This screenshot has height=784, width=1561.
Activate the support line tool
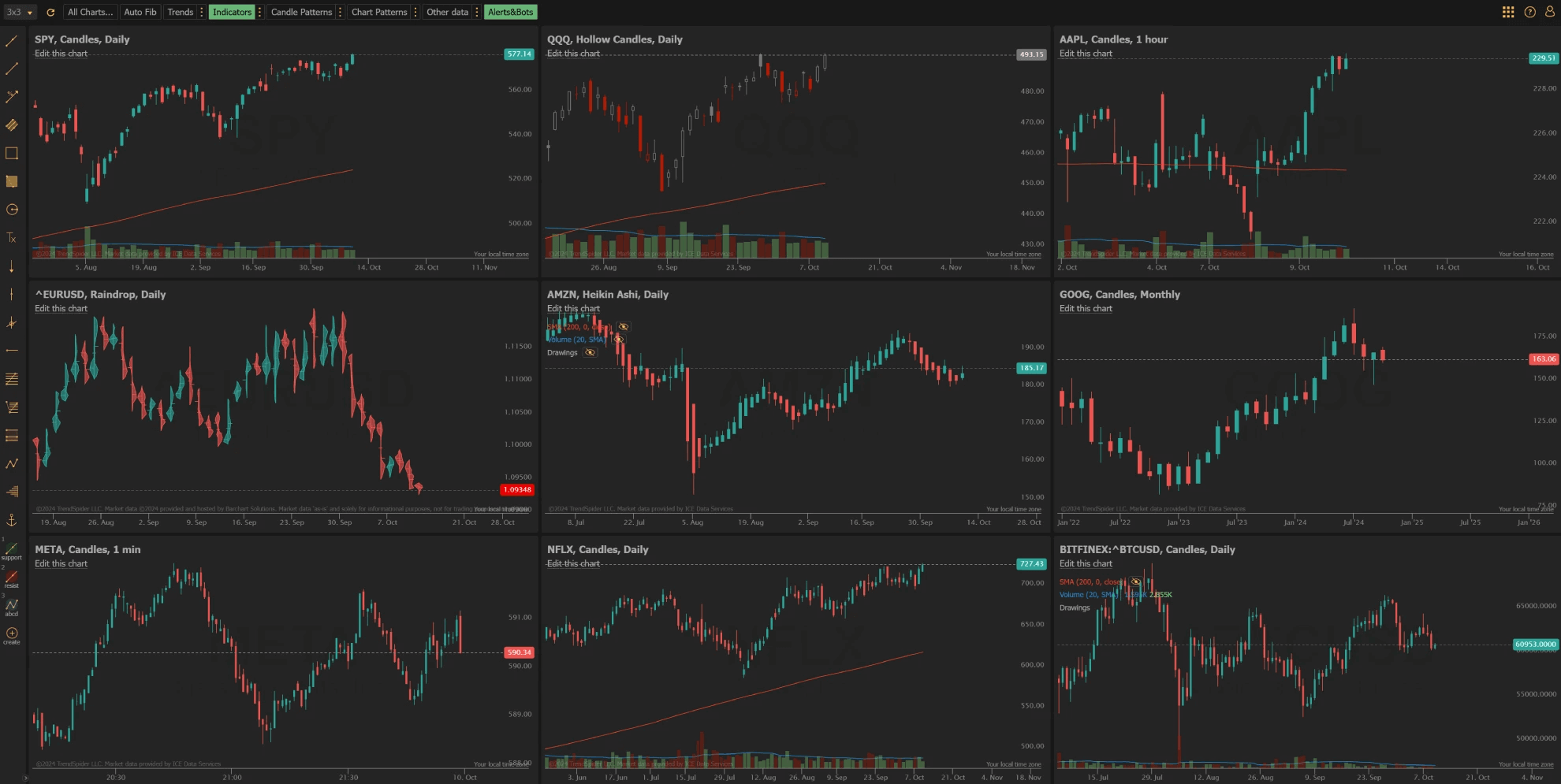(x=12, y=550)
